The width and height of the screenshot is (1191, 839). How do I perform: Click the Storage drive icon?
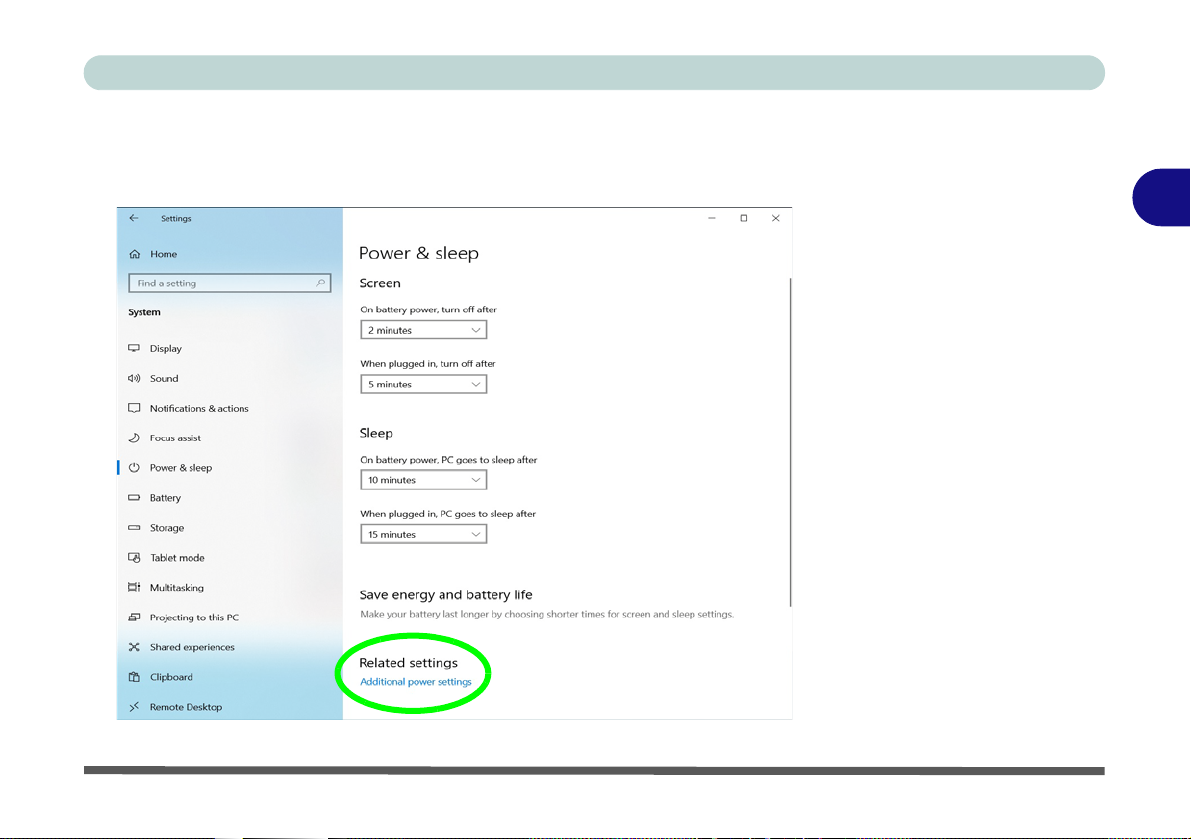pos(134,528)
